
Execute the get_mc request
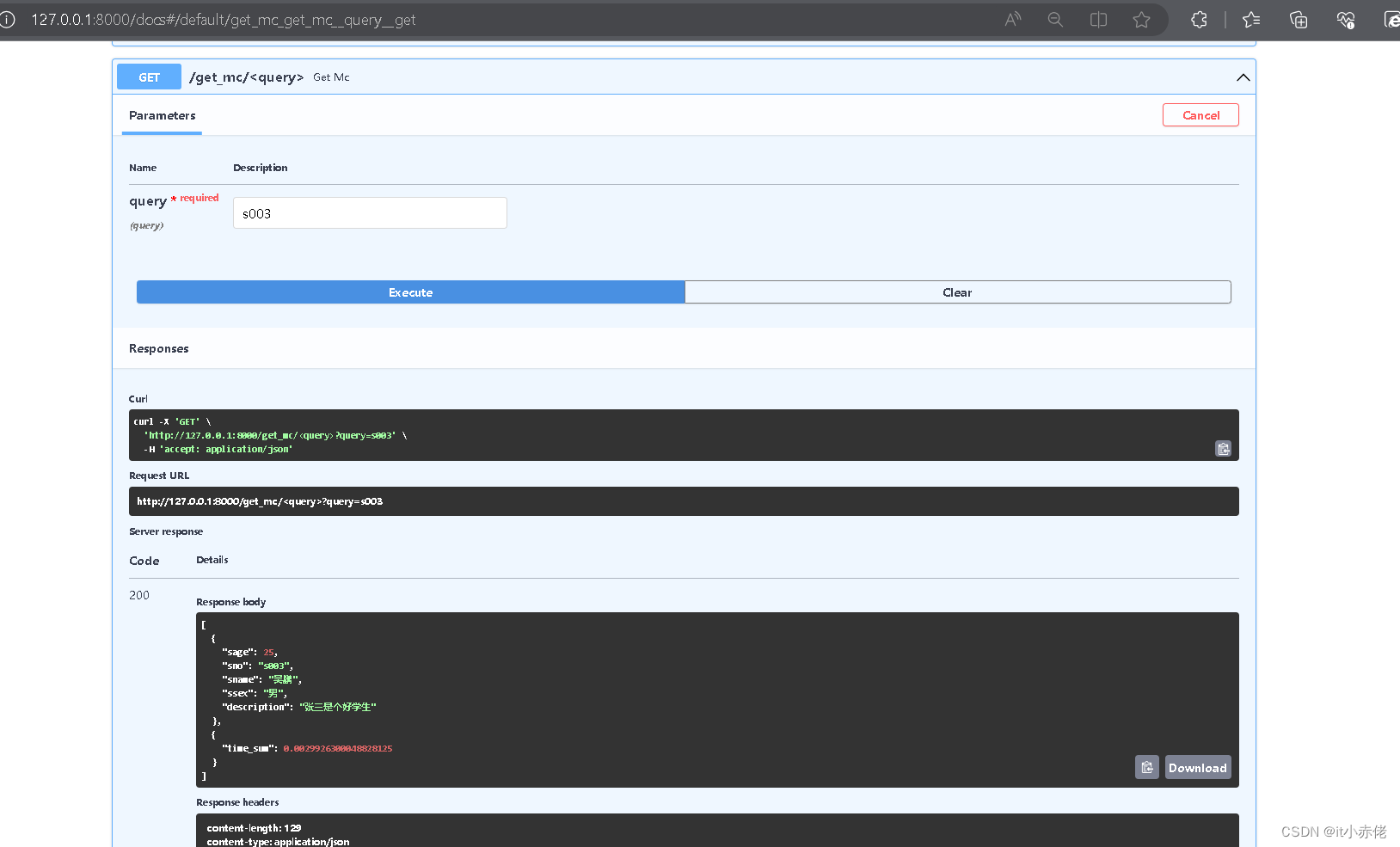pyautogui.click(x=410, y=292)
